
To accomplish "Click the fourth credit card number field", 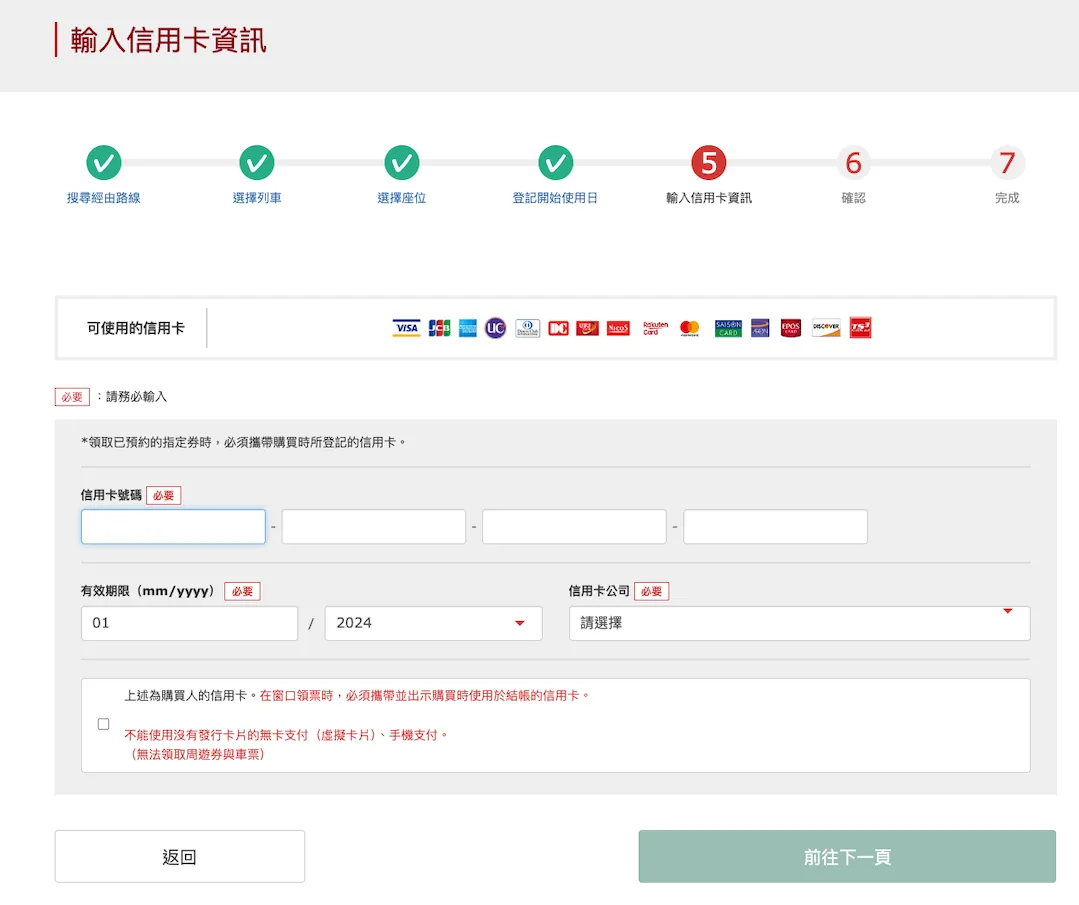I will pos(775,527).
